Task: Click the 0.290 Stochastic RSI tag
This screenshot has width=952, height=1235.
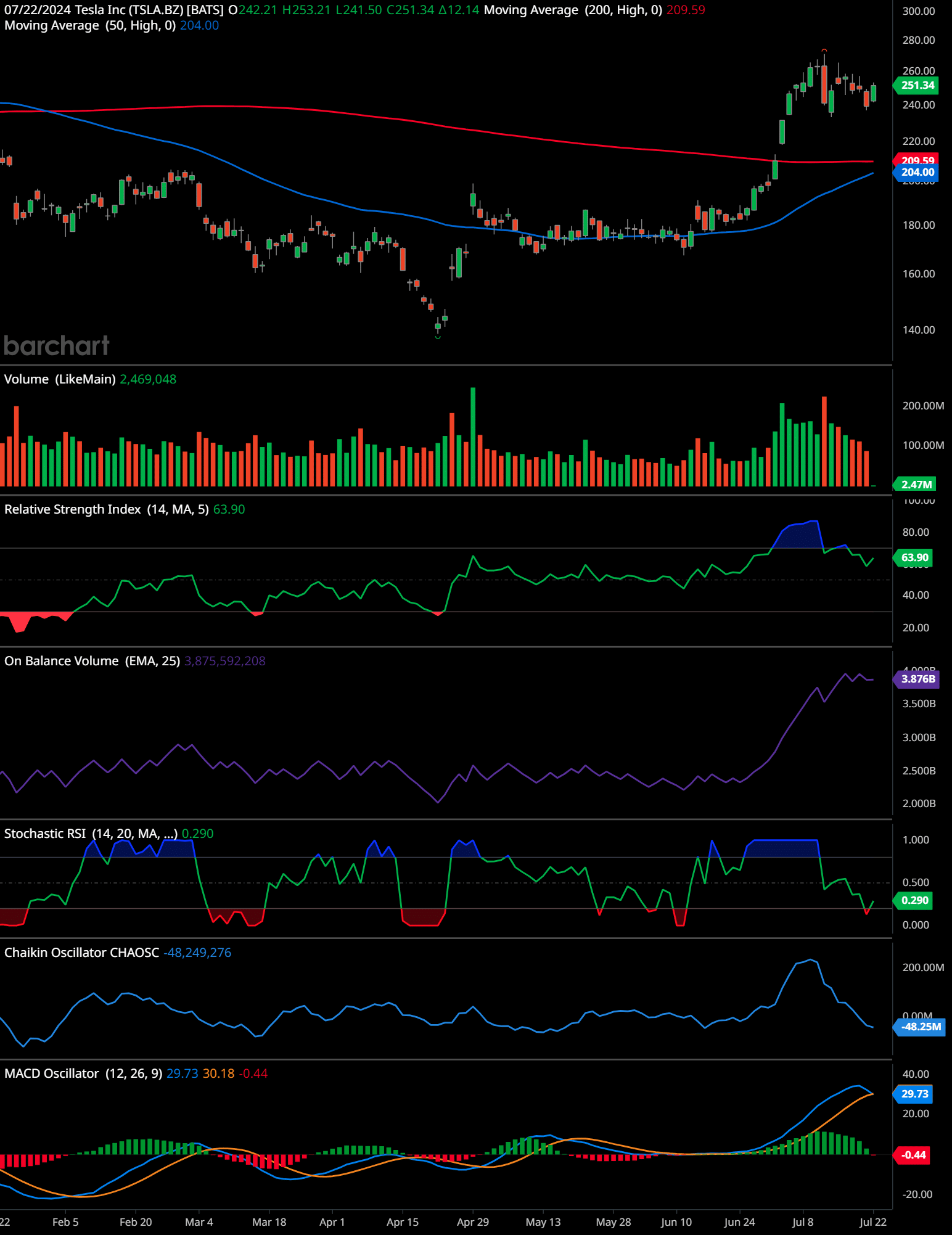Action: pyautogui.click(x=914, y=900)
